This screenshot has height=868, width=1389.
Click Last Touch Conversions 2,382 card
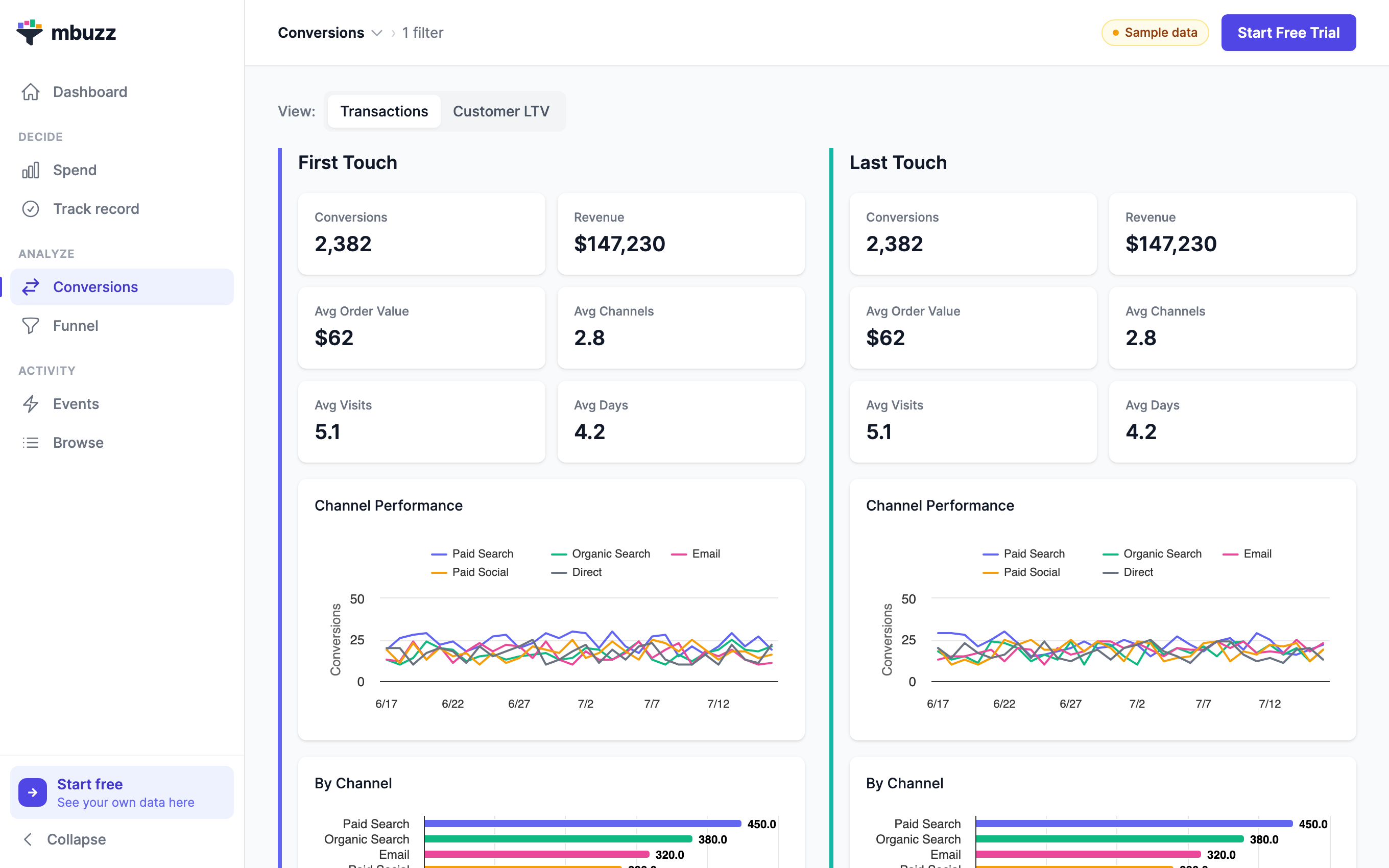click(973, 234)
